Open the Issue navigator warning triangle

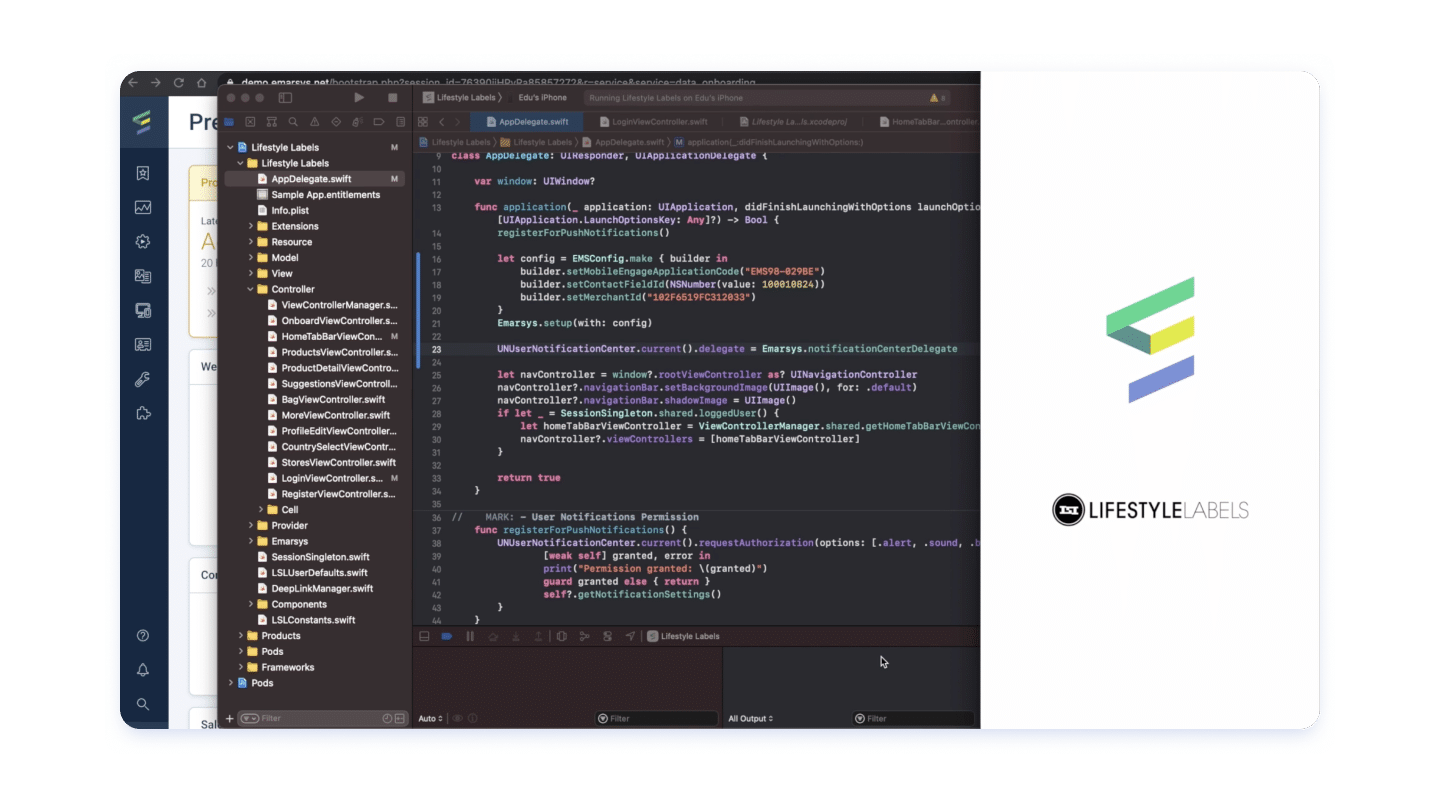(x=314, y=122)
